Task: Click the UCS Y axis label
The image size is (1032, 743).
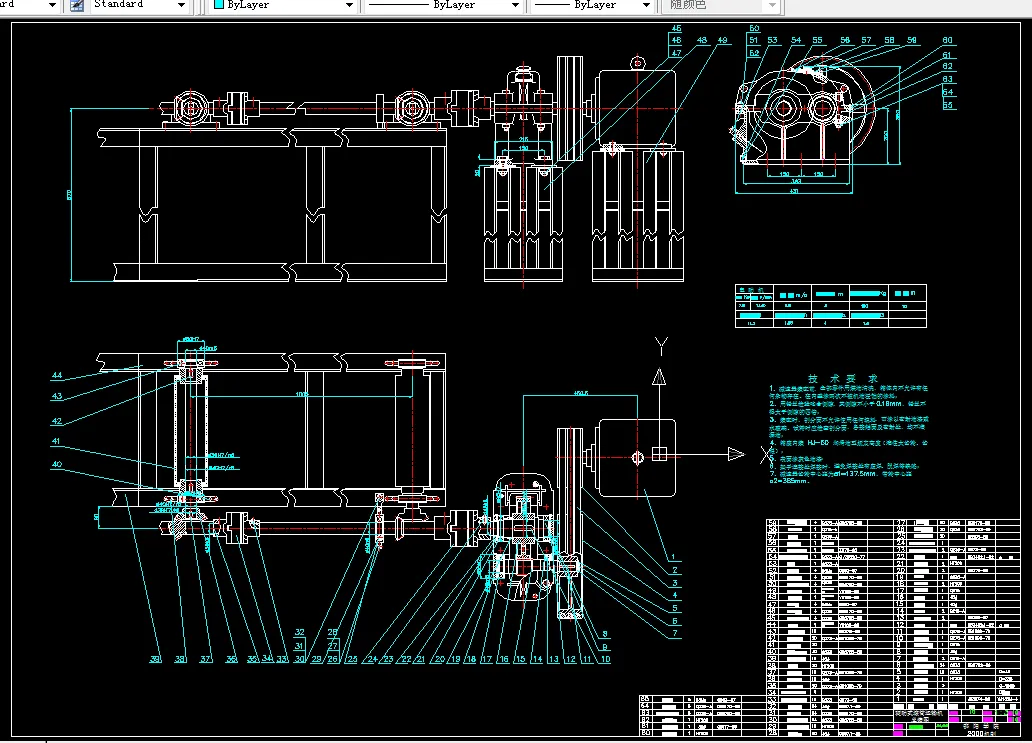Action: click(x=660, y=346)
